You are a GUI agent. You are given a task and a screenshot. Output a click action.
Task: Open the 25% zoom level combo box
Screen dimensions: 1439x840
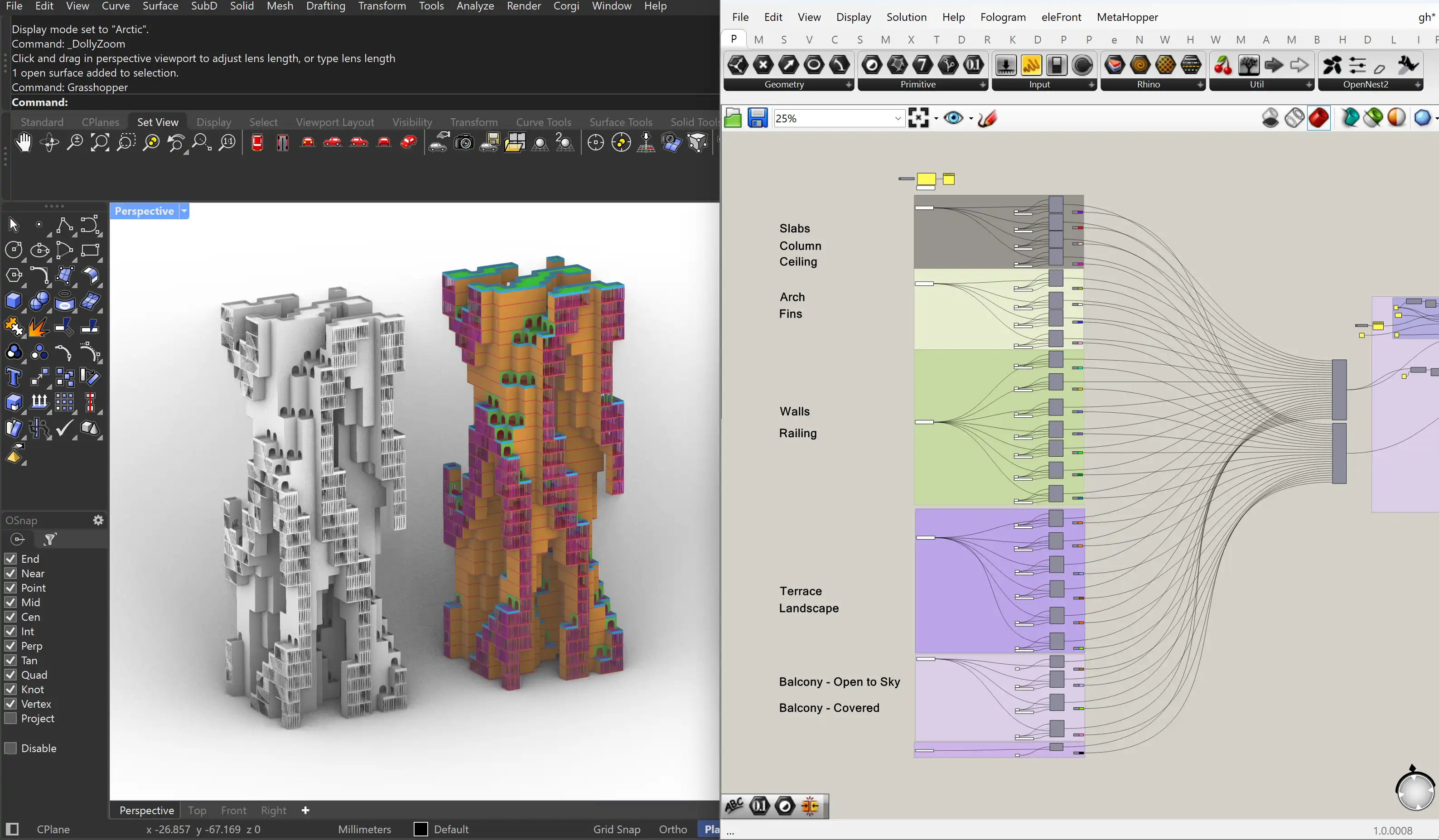[x=897, y=118]
